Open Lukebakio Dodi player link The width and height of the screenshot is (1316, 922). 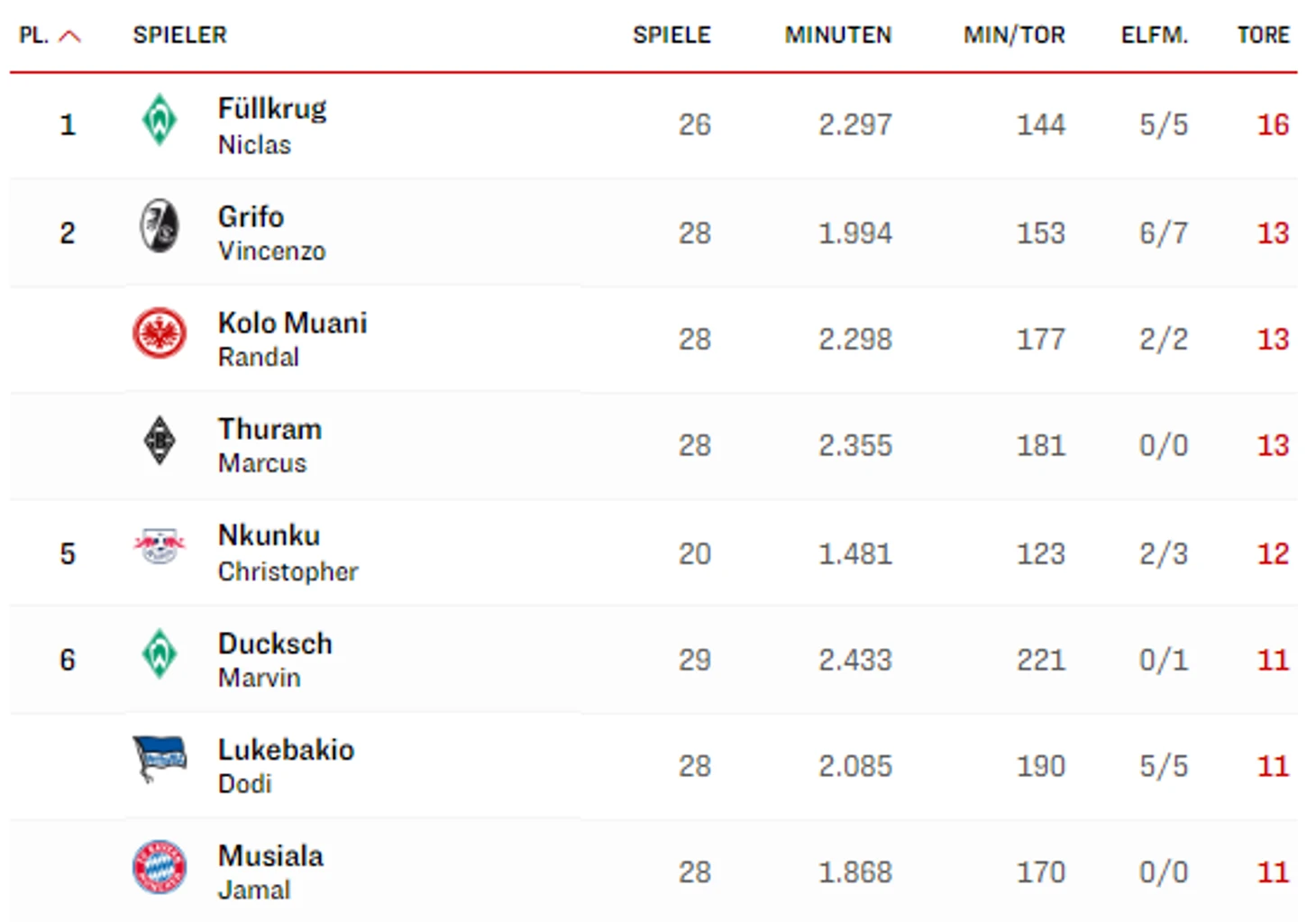287,765
